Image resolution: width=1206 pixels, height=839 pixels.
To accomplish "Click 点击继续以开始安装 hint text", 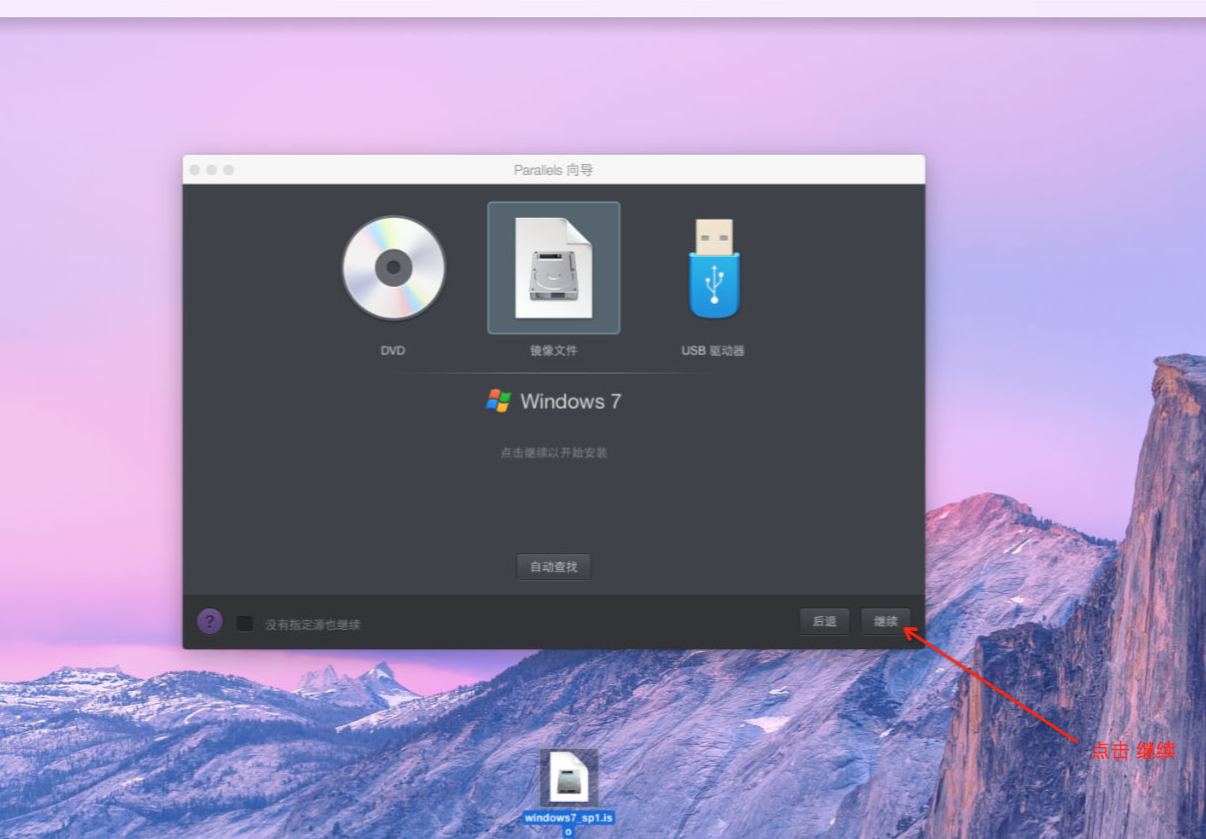I will point(554,453).
